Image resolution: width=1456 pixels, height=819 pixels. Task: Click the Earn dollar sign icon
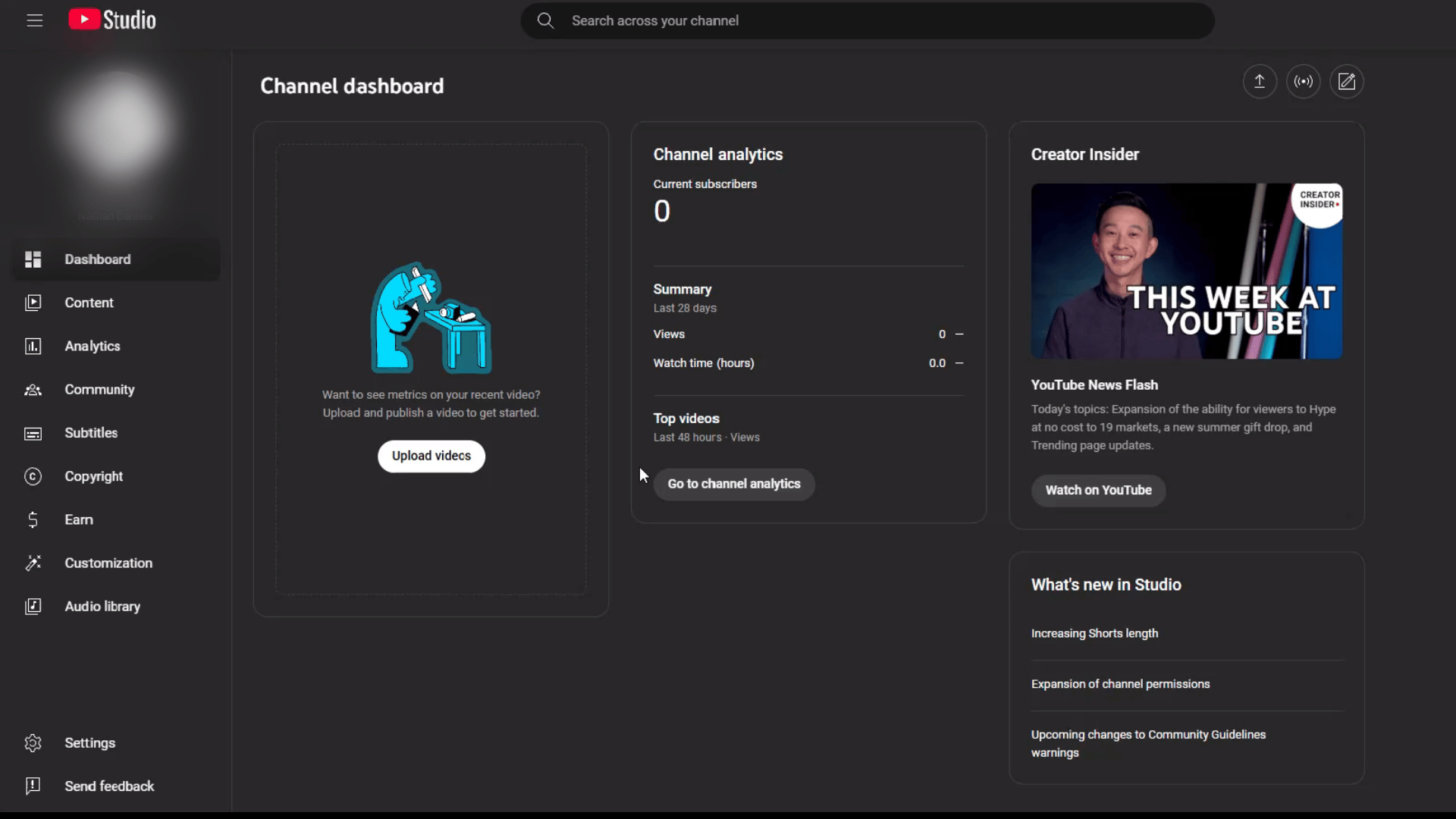pos(33,519)
